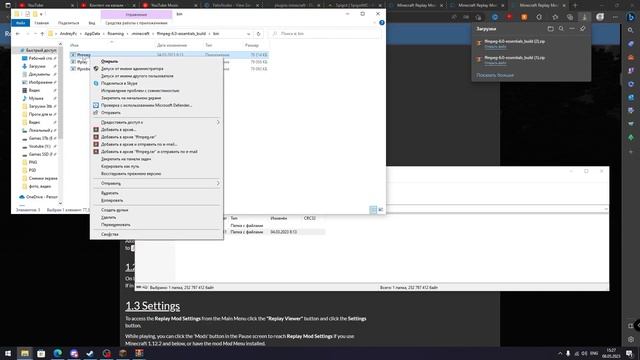
Task: Open the Windows Start menu
Action: coord(8,353)
